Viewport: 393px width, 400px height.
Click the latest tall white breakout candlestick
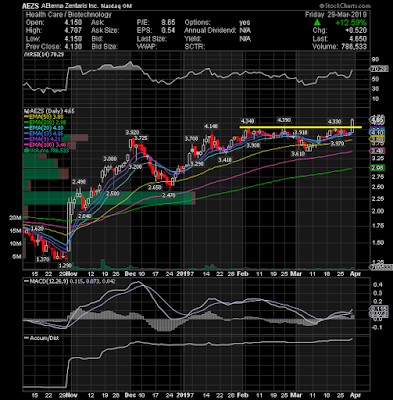(353, 125)
